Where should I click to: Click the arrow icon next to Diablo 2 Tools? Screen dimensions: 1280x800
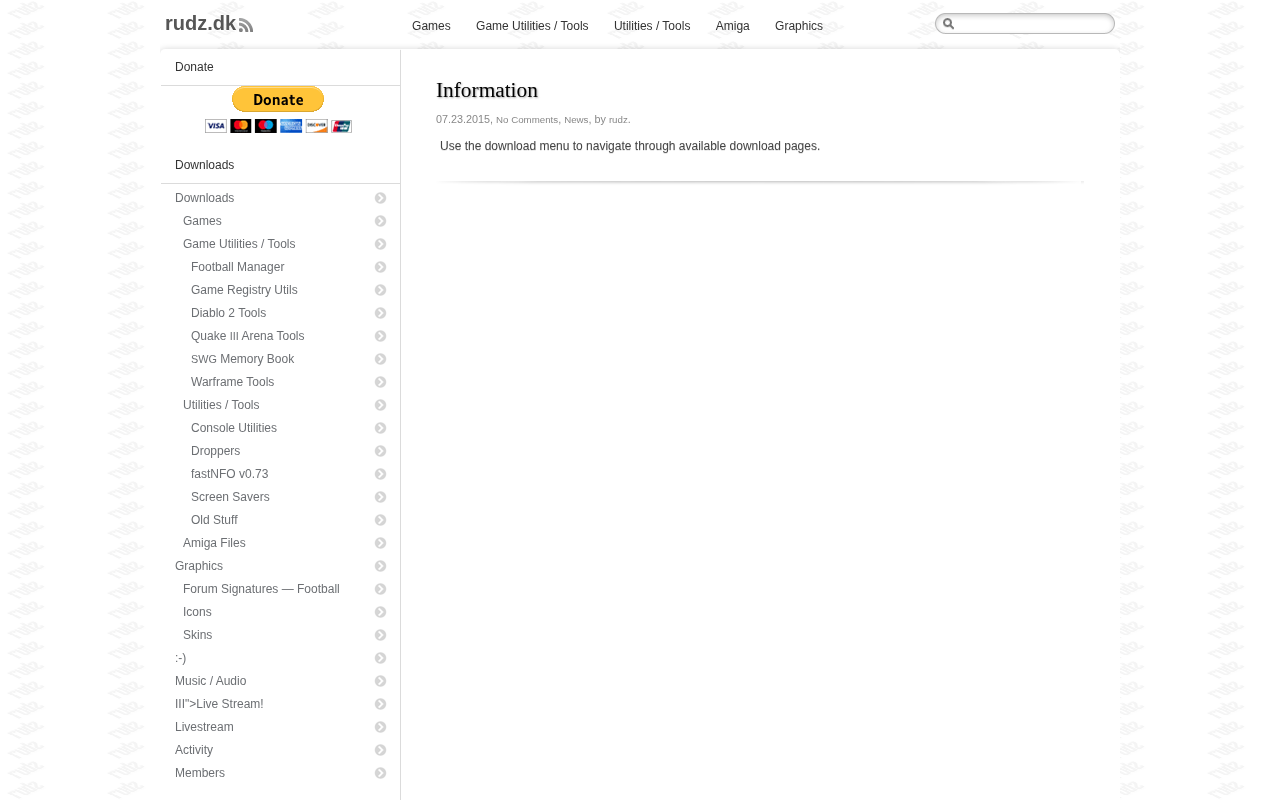(381, 313)
